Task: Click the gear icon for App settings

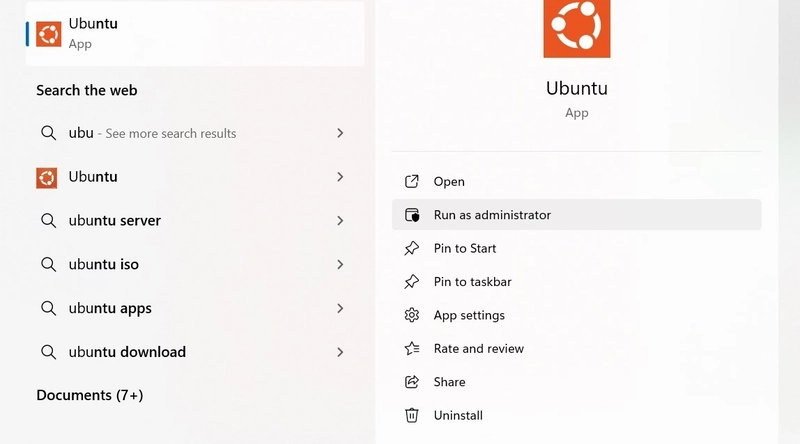Action: (x=412, y=315)
